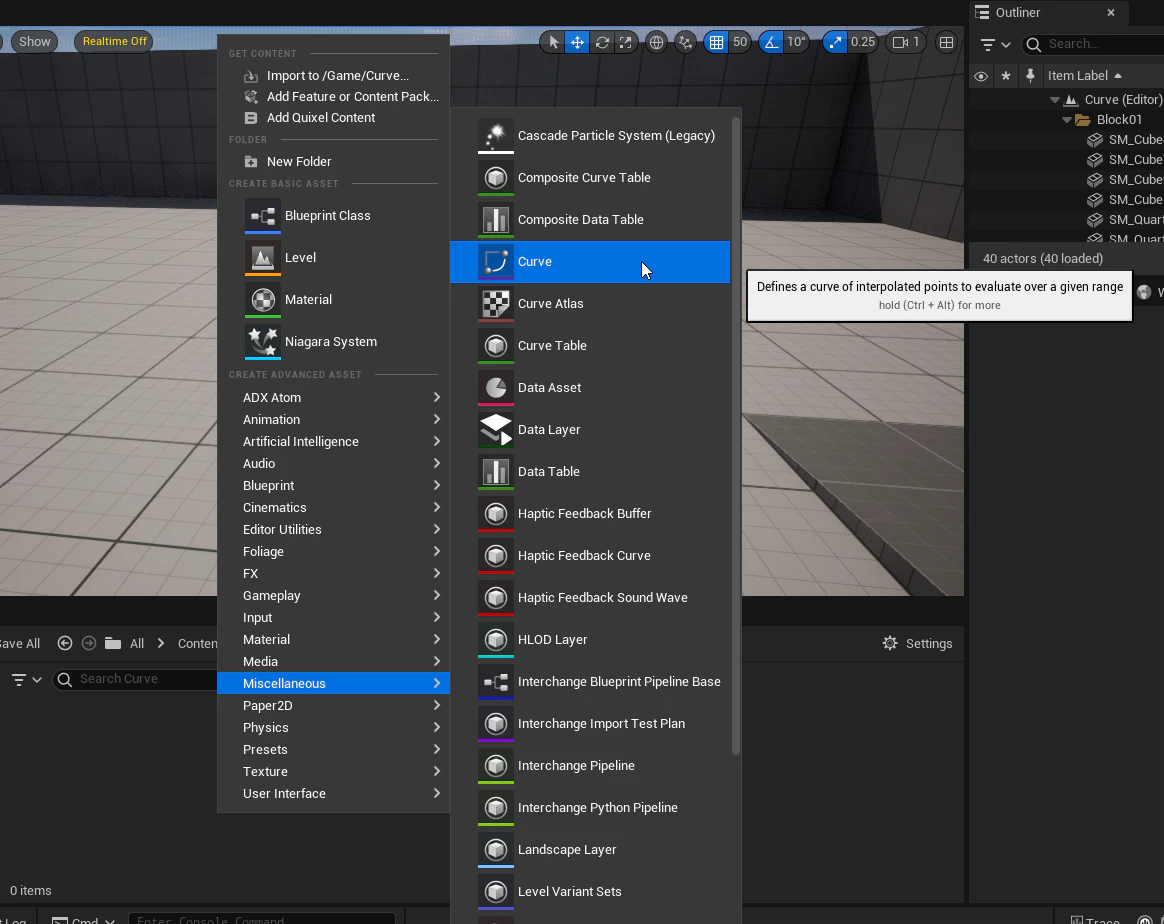
Task: Collapse the Block01 folder in Outliner
Action: (x=1067, y=119)
